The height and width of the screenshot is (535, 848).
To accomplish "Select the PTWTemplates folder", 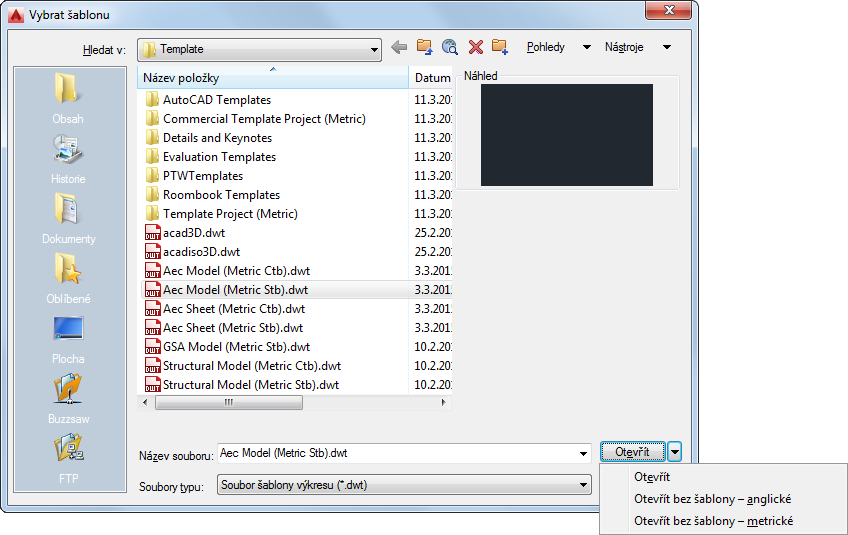I will pos(194,175).
